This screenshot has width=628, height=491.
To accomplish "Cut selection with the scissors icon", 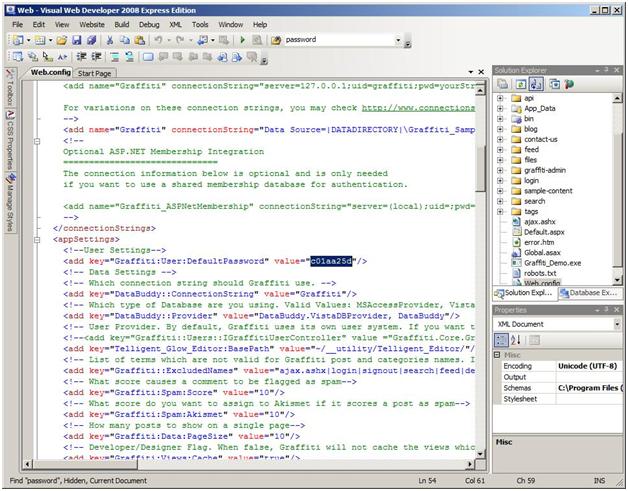I will (x=110, y=40).
